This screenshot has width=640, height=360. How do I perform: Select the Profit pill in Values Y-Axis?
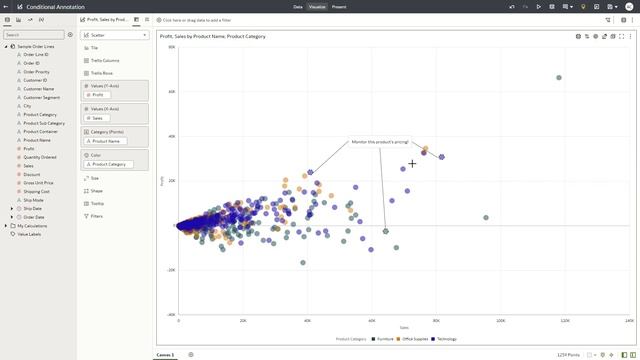[97, 95]
